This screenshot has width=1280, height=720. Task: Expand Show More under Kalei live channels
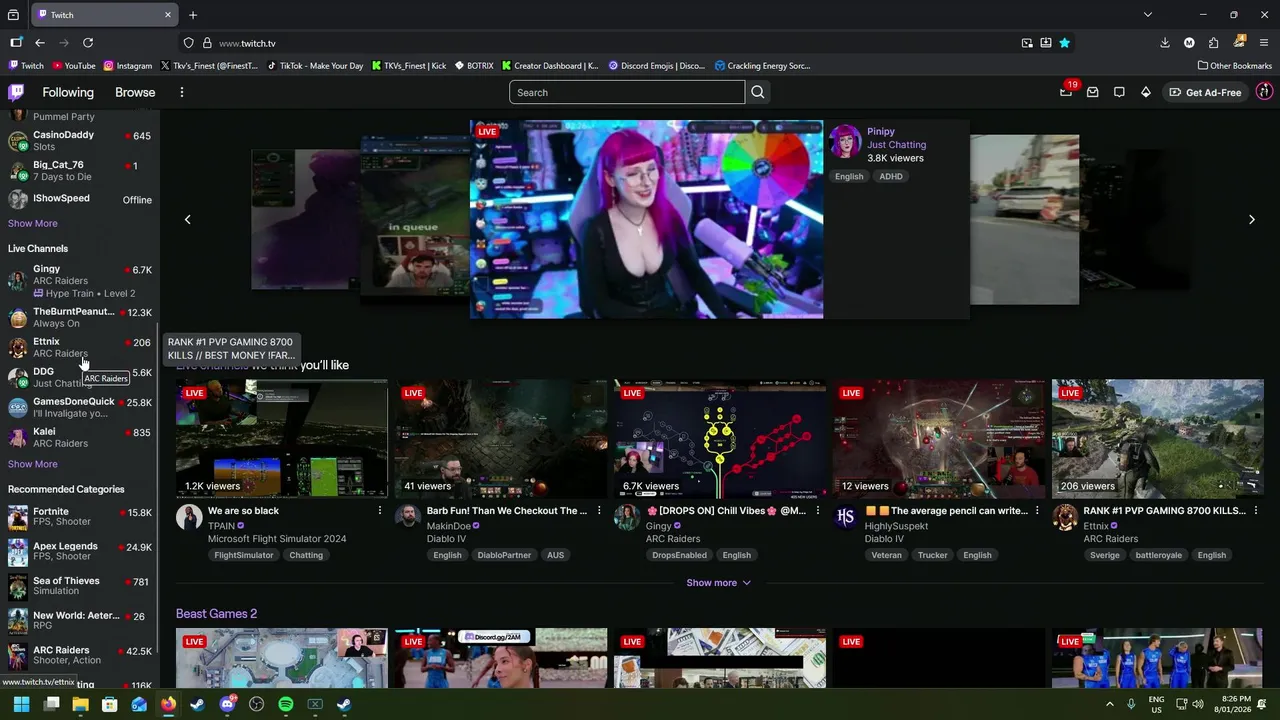[33, 464]
